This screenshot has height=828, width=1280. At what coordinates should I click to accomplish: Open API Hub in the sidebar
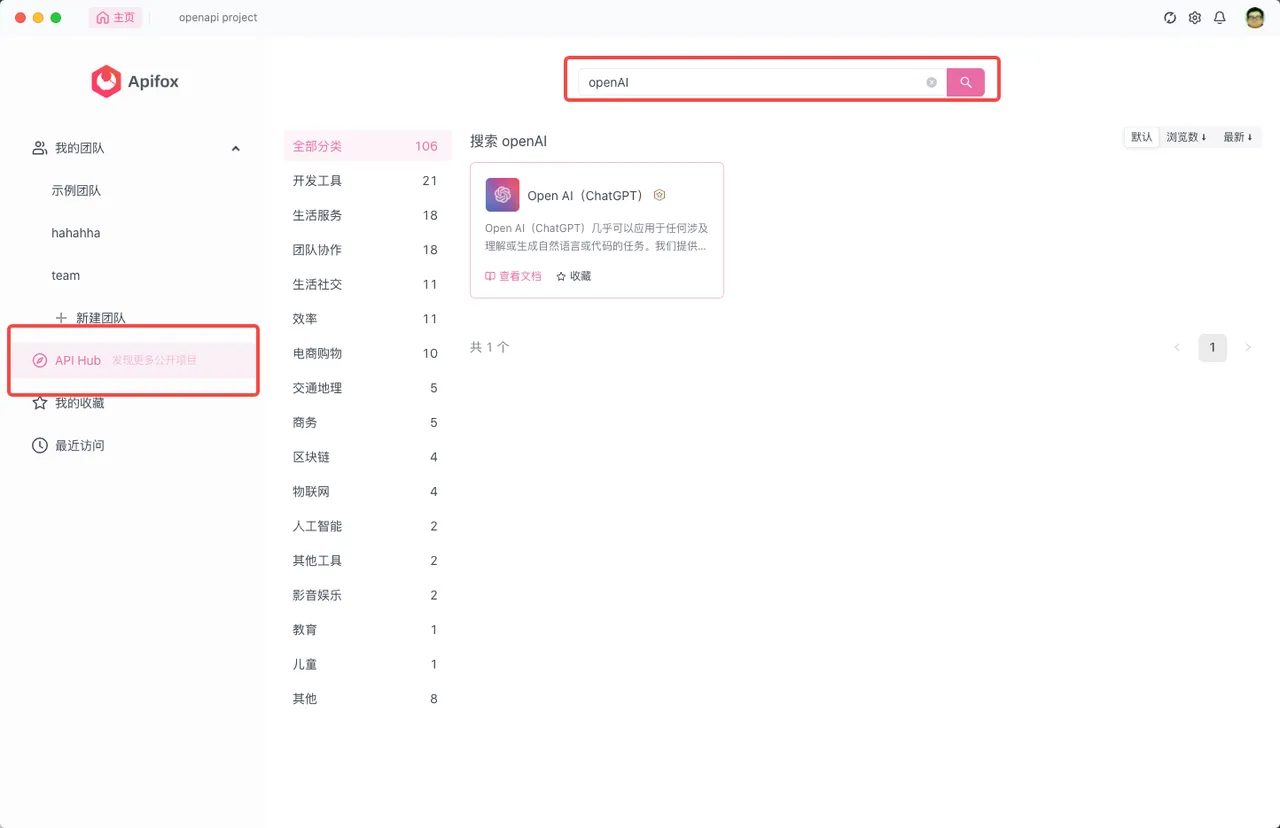pos(135,360)
